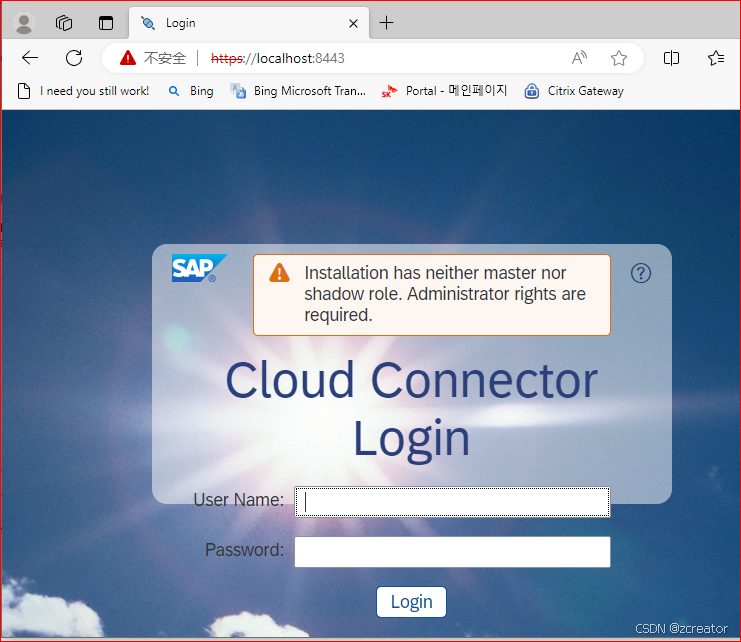
Task: Reload the page with refresh icon
Action: [x=74, y=58]
